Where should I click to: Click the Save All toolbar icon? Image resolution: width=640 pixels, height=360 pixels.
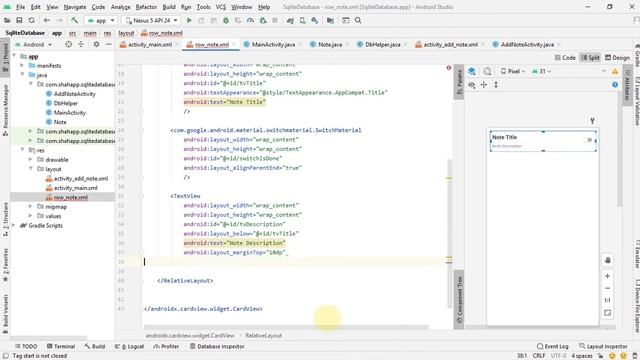(19, 20)
